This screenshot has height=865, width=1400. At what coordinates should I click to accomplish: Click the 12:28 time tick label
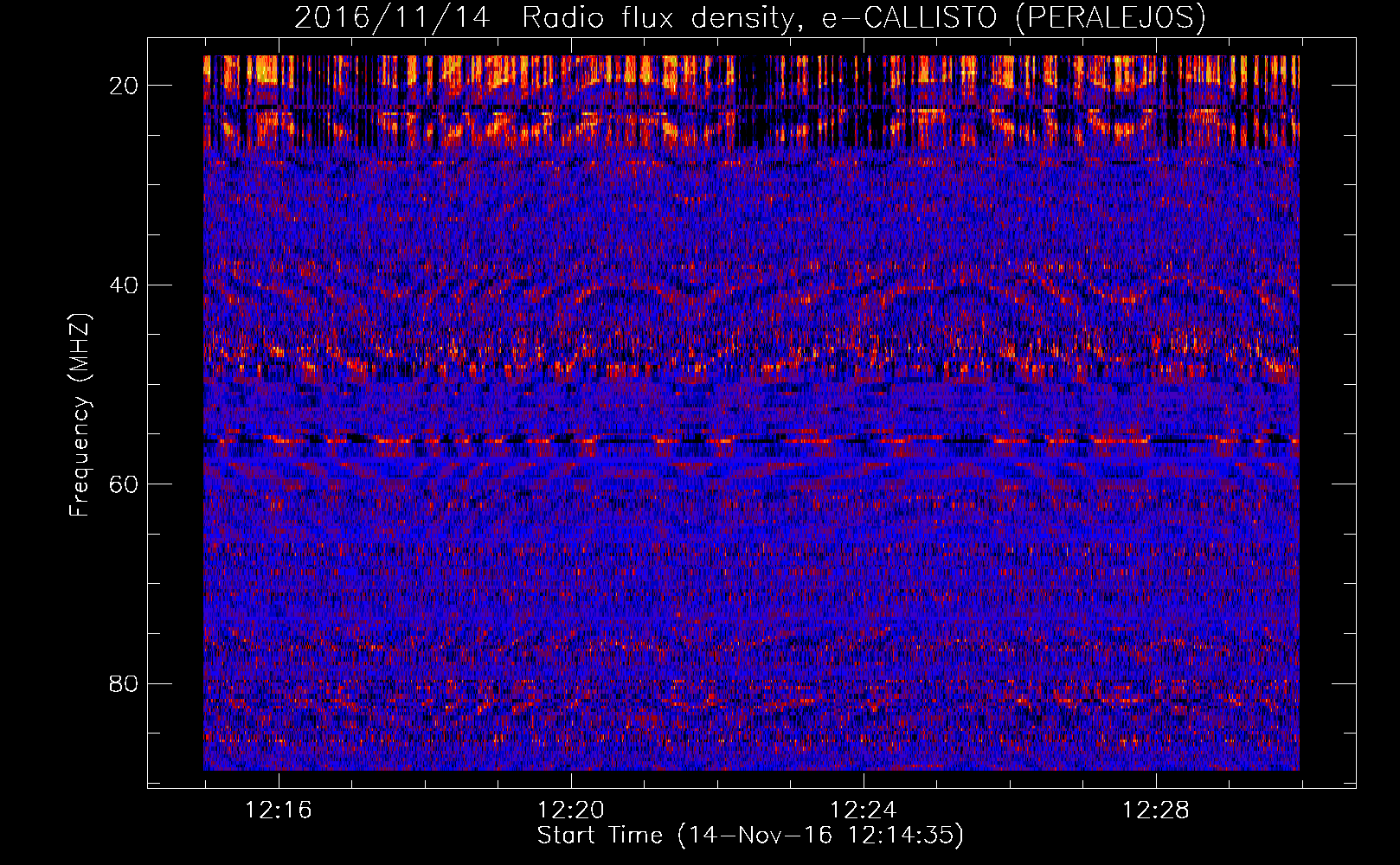pos(1156,811)
